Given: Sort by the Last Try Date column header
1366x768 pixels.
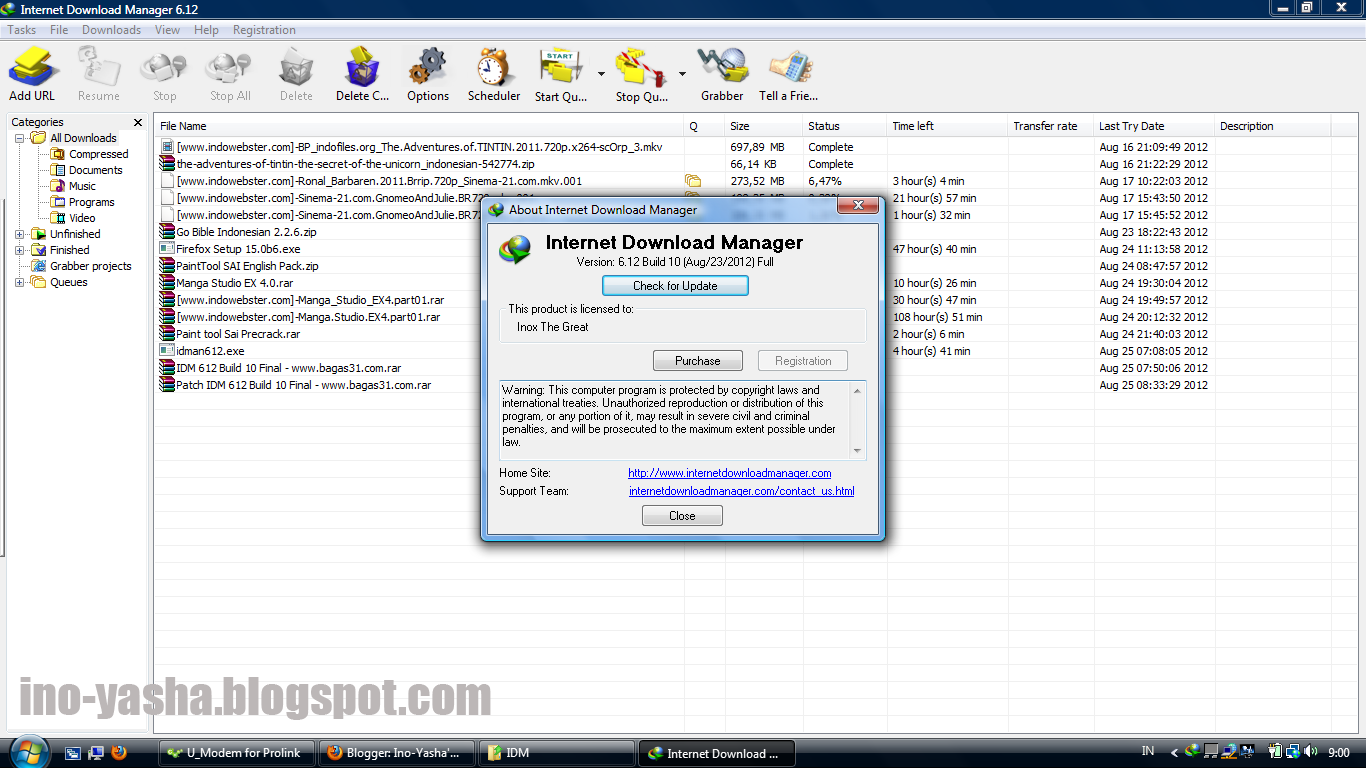Looking at the screenshot, I should click(x=1154, y=126).
